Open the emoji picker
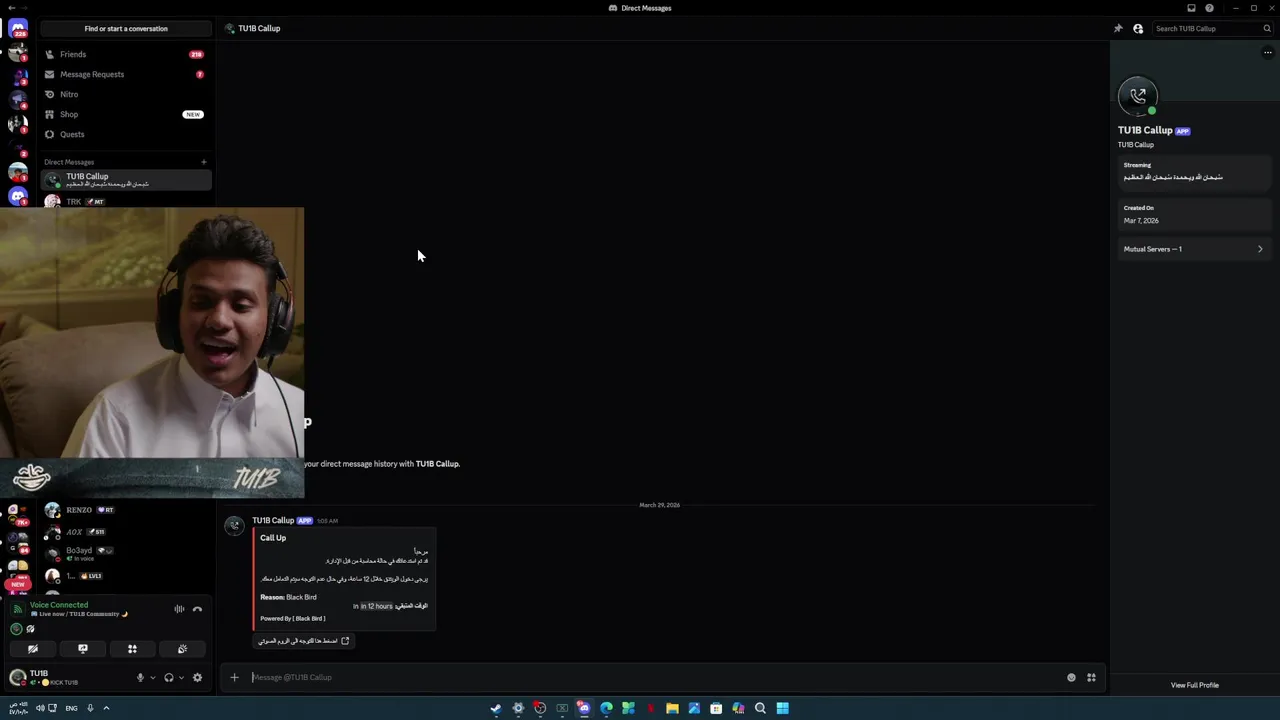 tap(1071, 677)
